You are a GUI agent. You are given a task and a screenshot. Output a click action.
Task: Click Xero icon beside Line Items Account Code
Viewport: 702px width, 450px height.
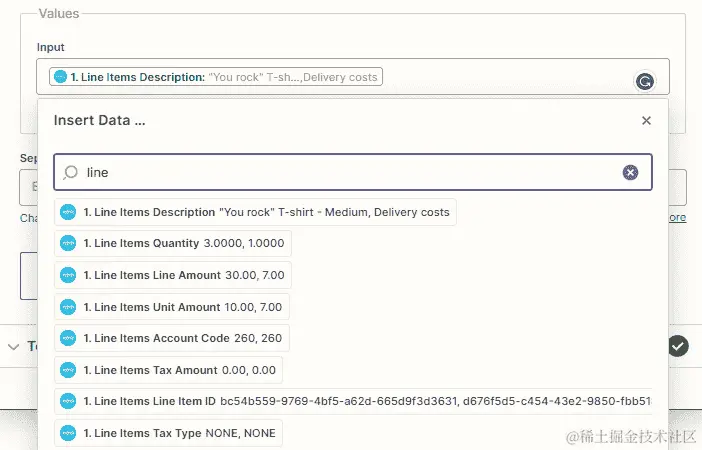[68, 338]
